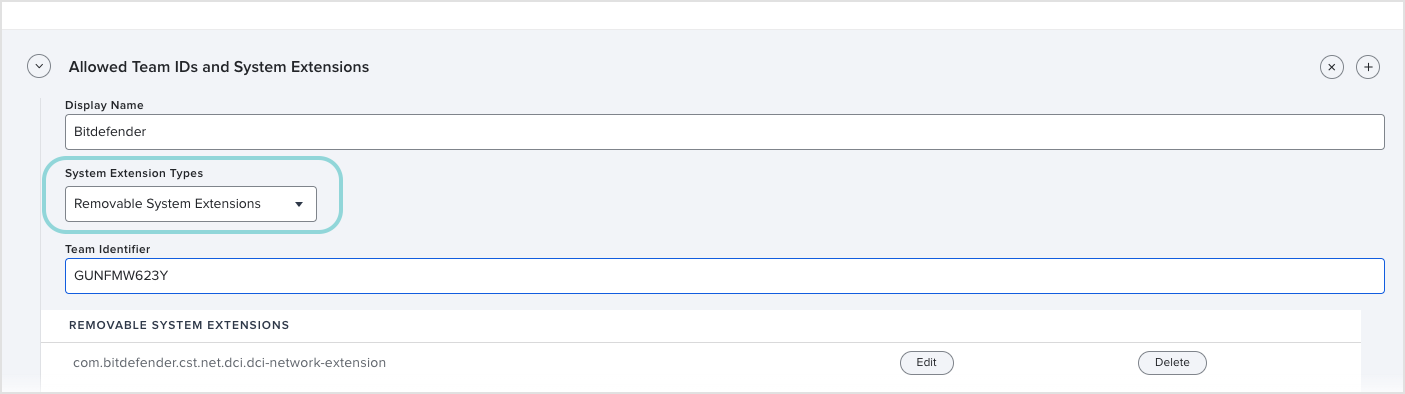Click the caret arrow beside Removable System Extensions

pos(298,204)
